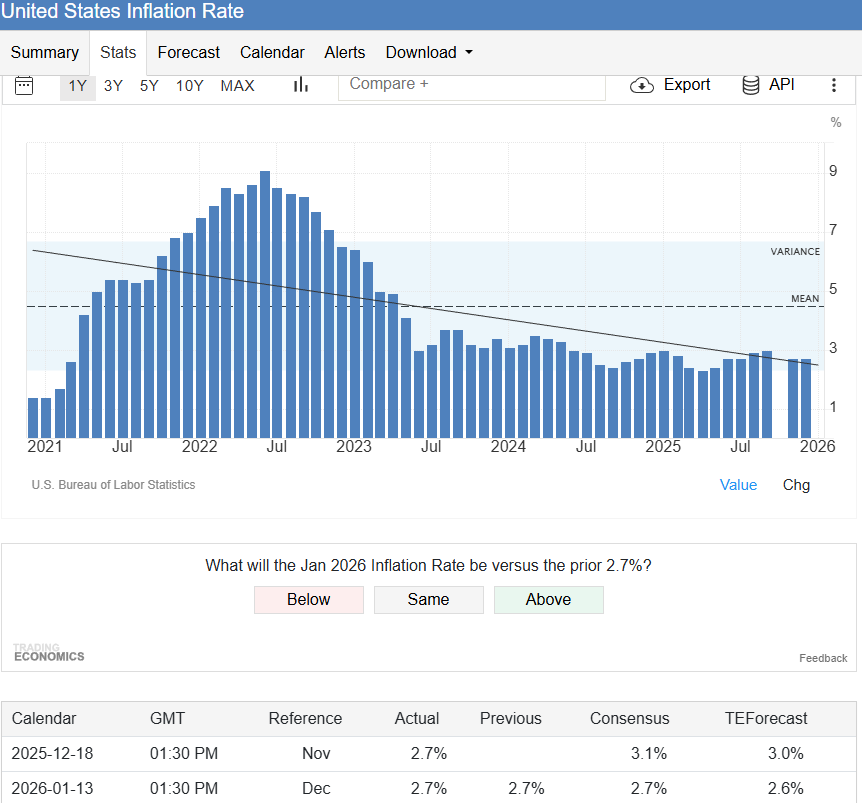The image size is (862, 803).
Task: Click the Download dropdown arrow
Action: coord(469,52)
